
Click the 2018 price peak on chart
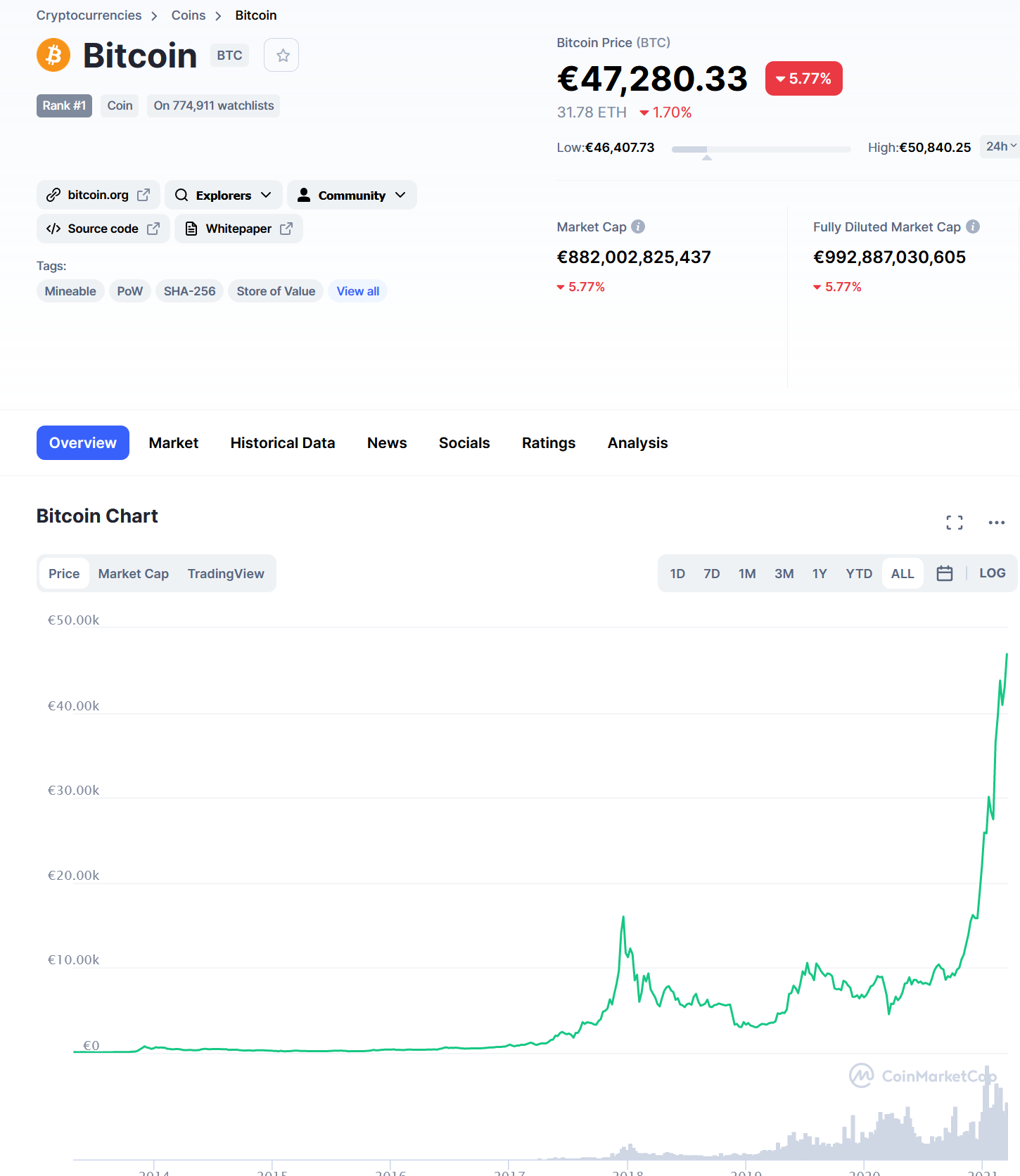click(x=623, y=917)
